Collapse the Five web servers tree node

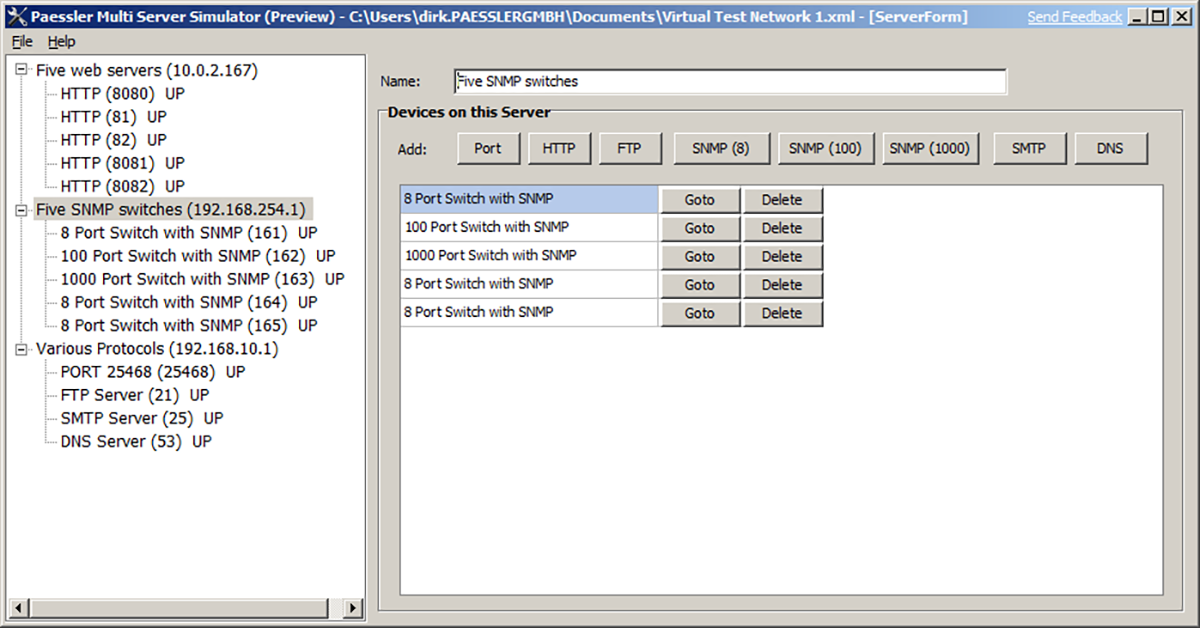(x=22, y=70)
